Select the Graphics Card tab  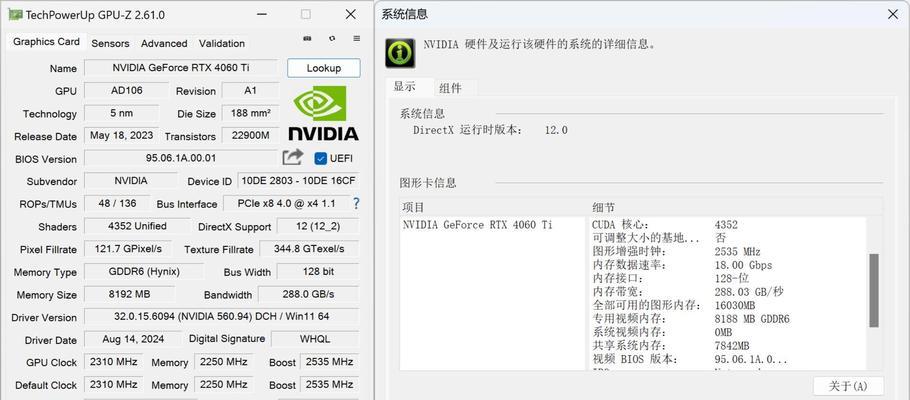click(x=46, y=42)
